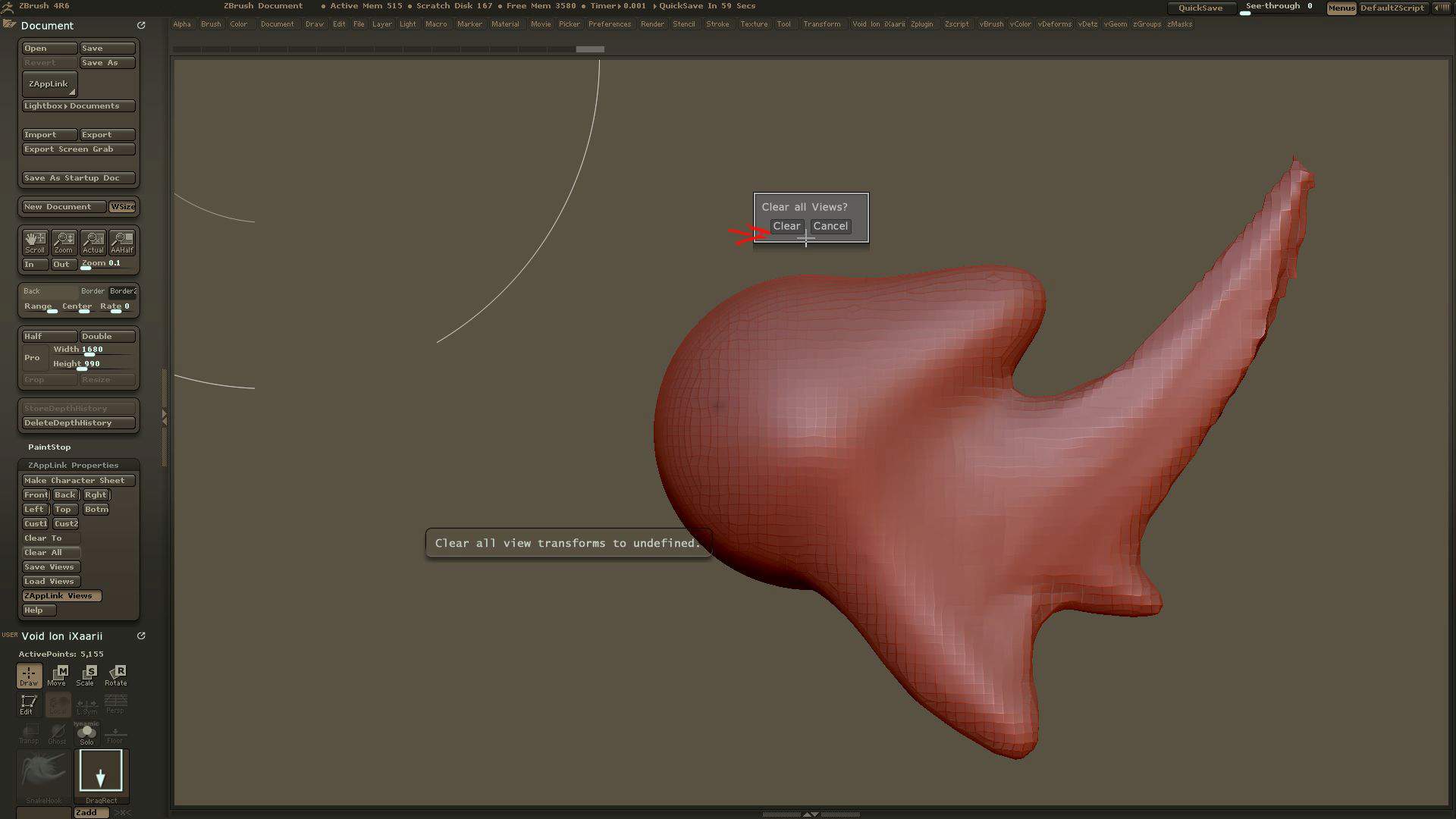This screenshot has height=819, width=1456.
Task: Toggle the Solo dynamic icon
Action: tap(86, 733)
